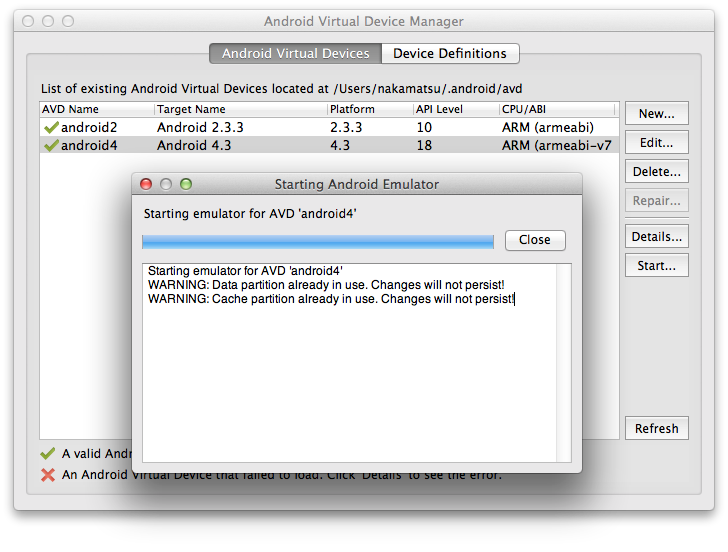Click the emulator startup progress bar

(x=318, y=241)
